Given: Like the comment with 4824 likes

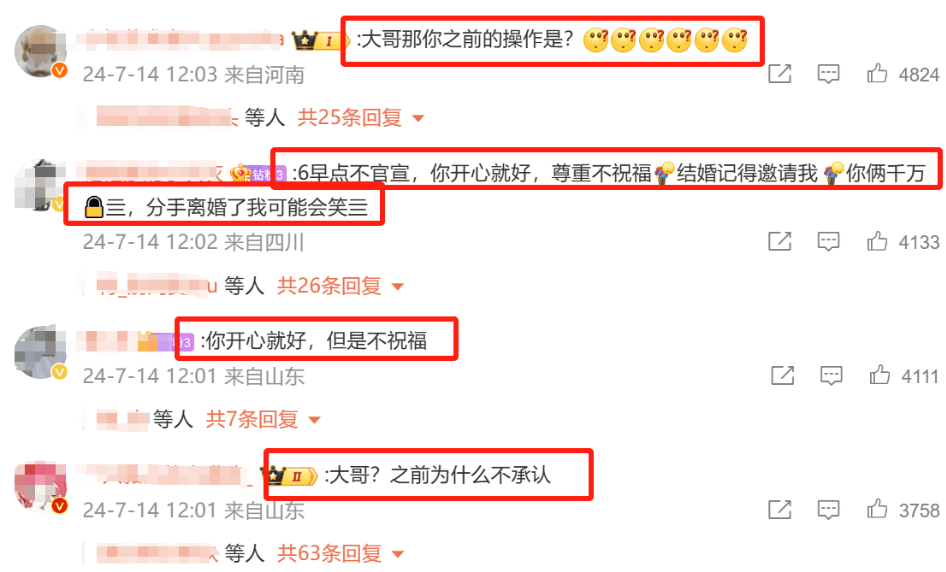Looking at the screenshot, I should pos(877,74).
